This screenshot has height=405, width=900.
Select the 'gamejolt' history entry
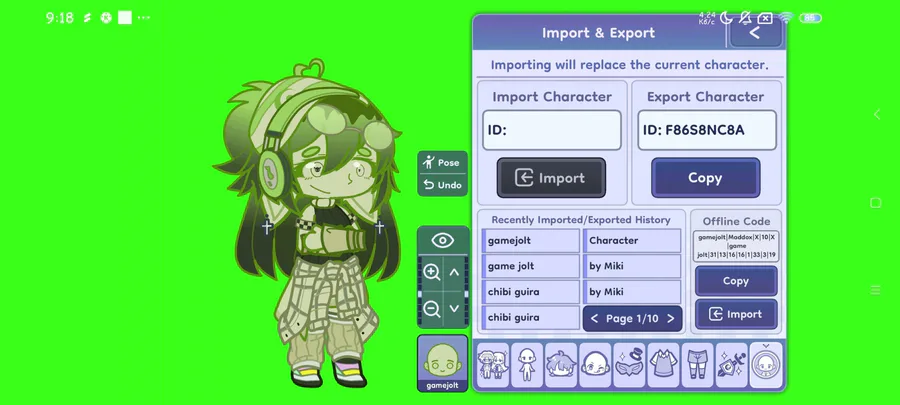(x=531, y=240)
